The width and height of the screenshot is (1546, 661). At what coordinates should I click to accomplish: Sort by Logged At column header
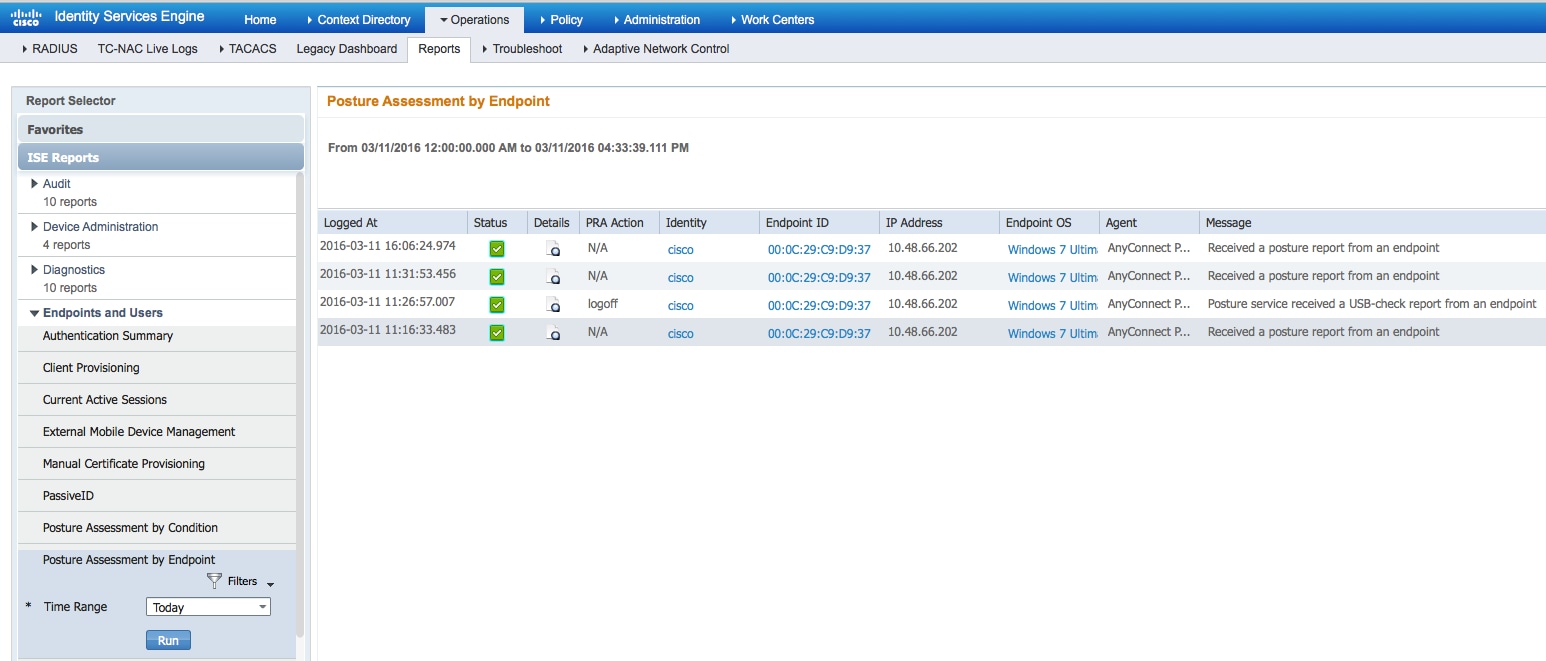392,222
